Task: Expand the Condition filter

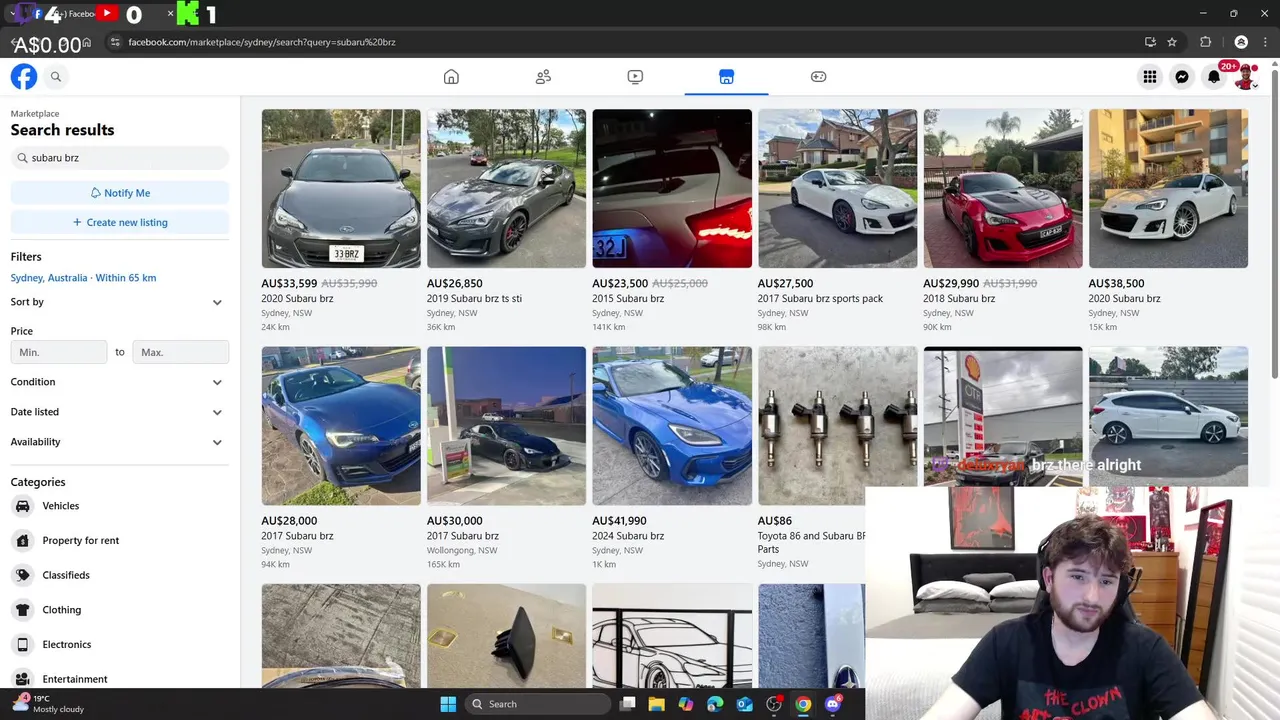Action: pyautogui.click(x=120, y=382)
